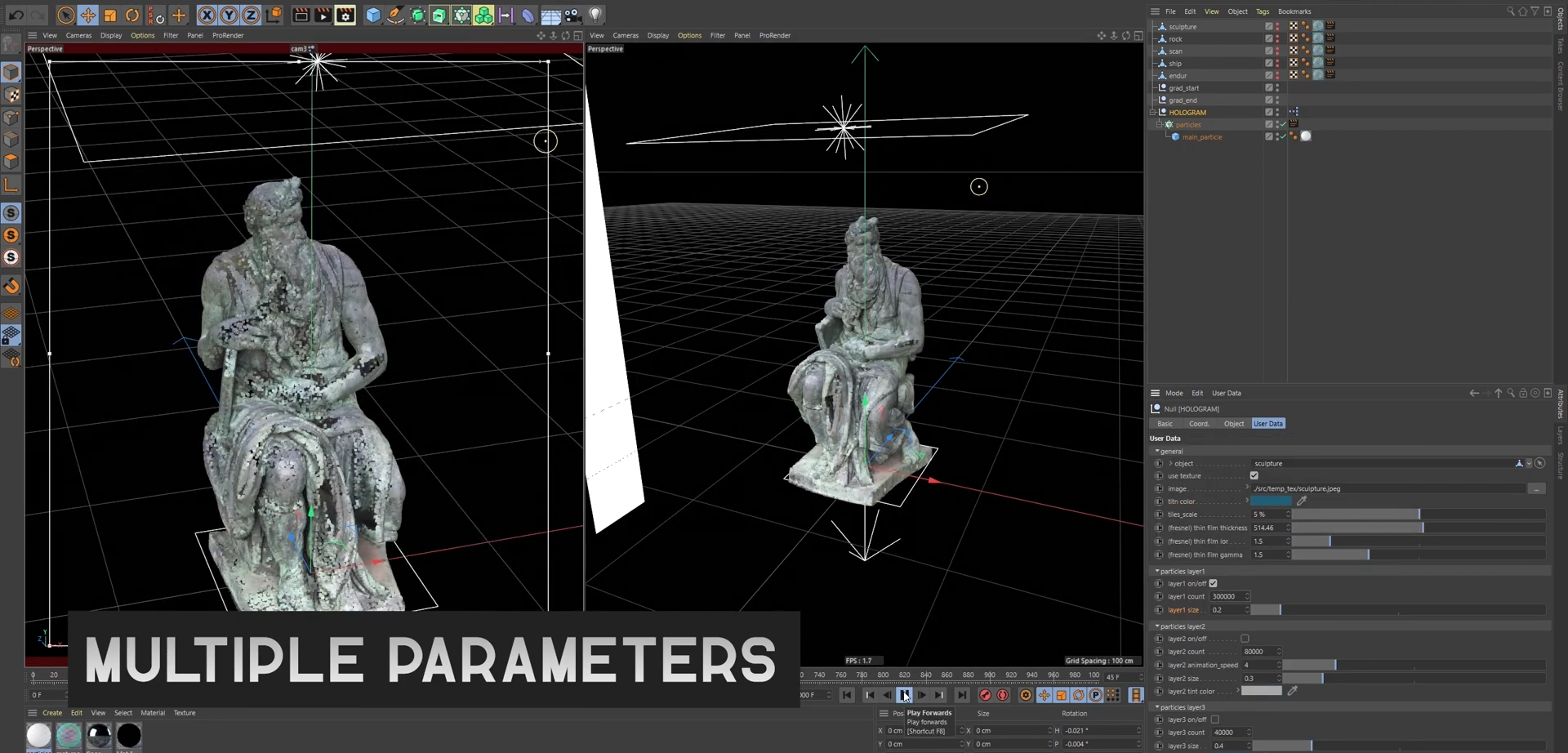Viewport: 1568px width, 753px height.
Task: Uncheck the use texture checkbox
Action: tap(1254, 475)
